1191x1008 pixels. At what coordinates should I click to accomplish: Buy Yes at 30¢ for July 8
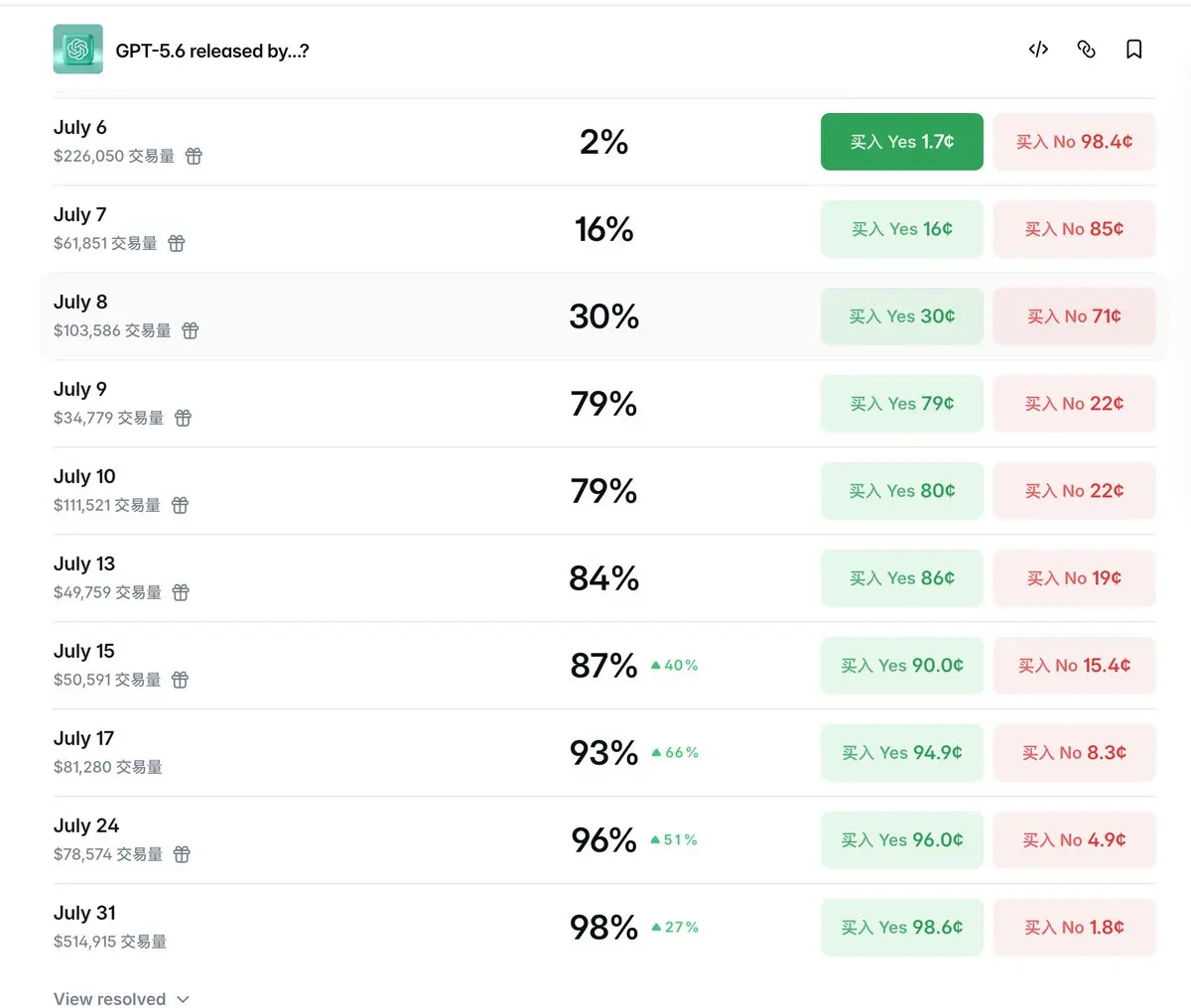click(x=901, y=316)
